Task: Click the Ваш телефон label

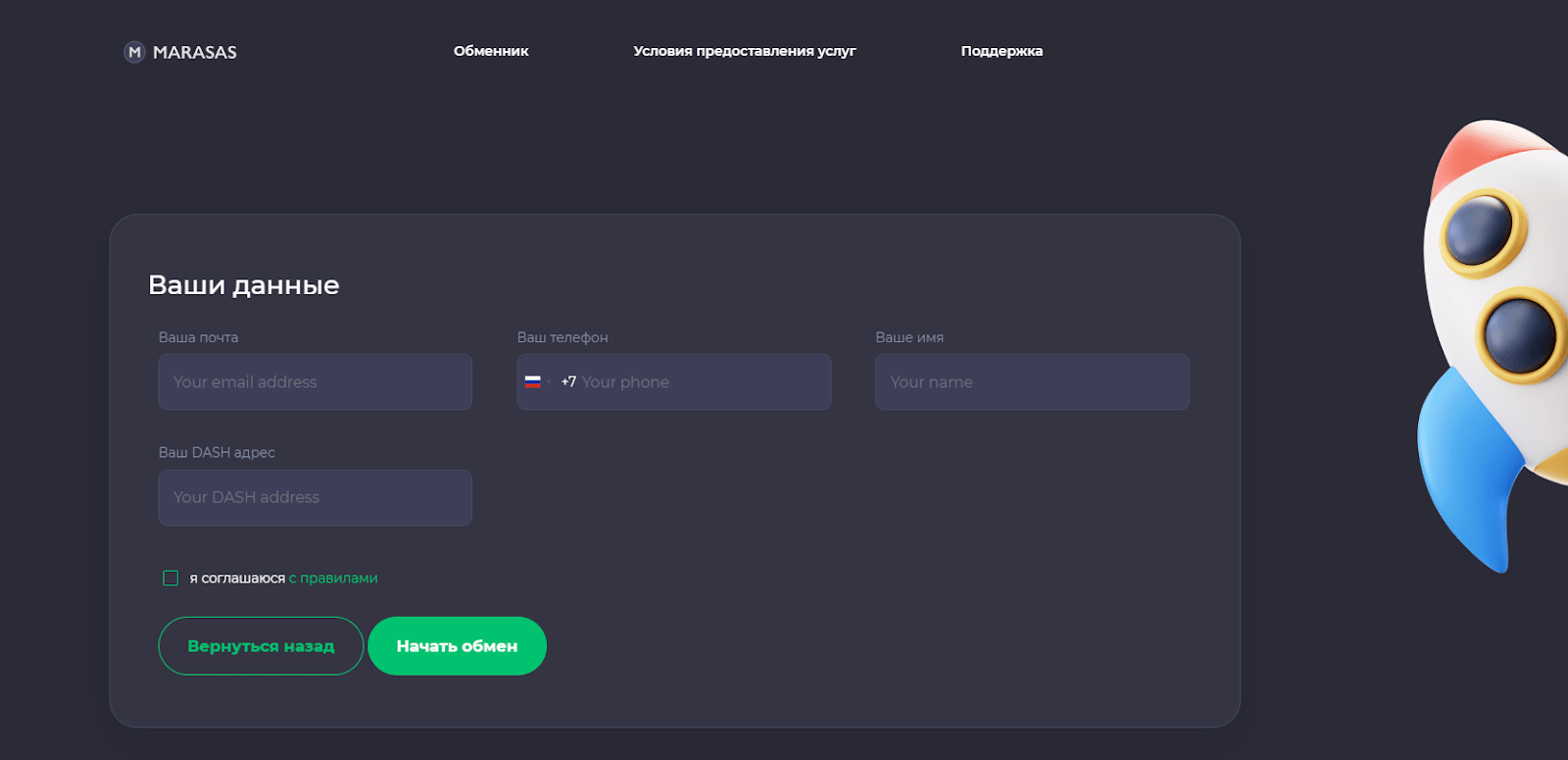Action: (563, 336)
